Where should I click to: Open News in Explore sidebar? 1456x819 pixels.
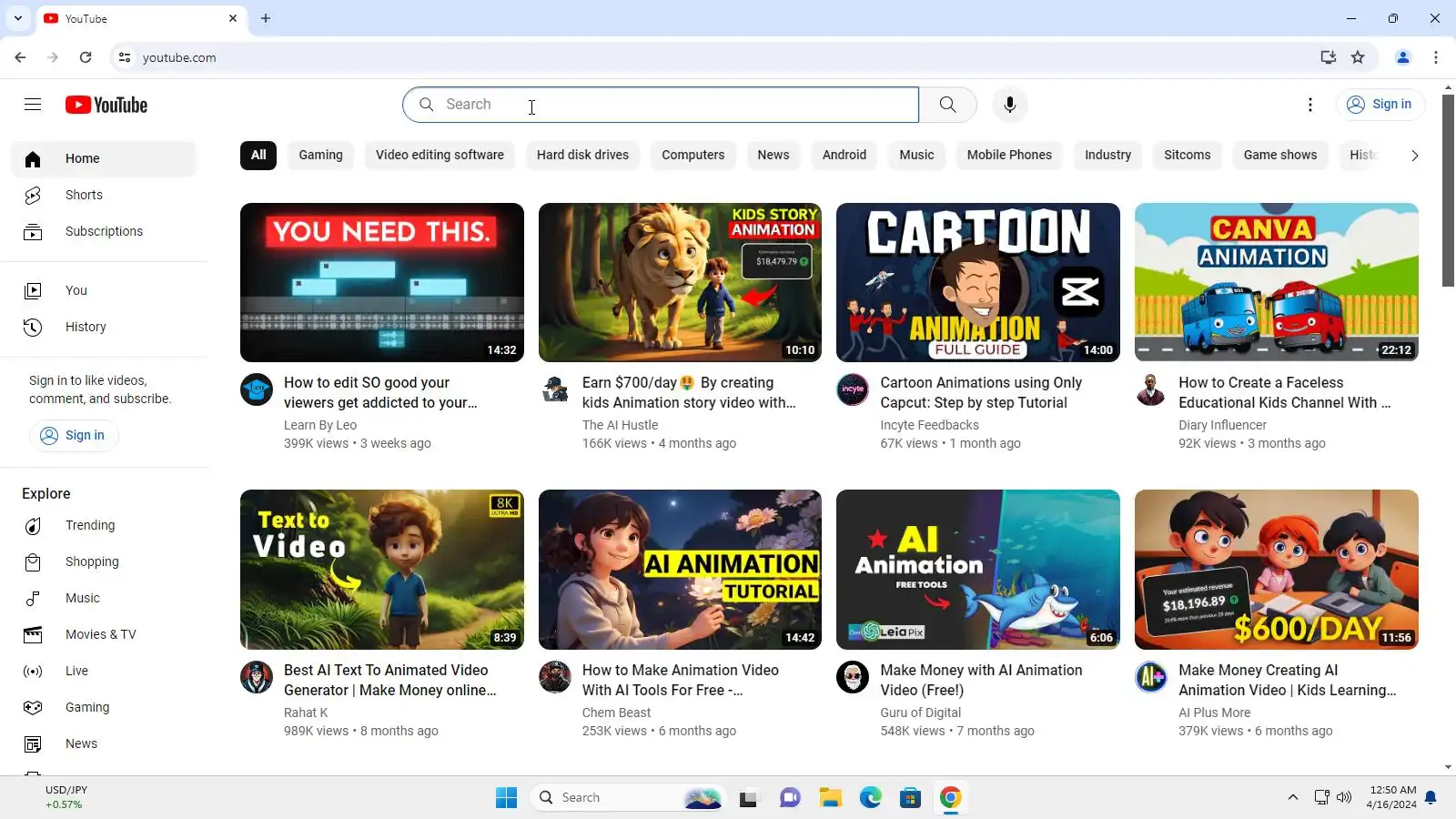[x=104, y=743]
